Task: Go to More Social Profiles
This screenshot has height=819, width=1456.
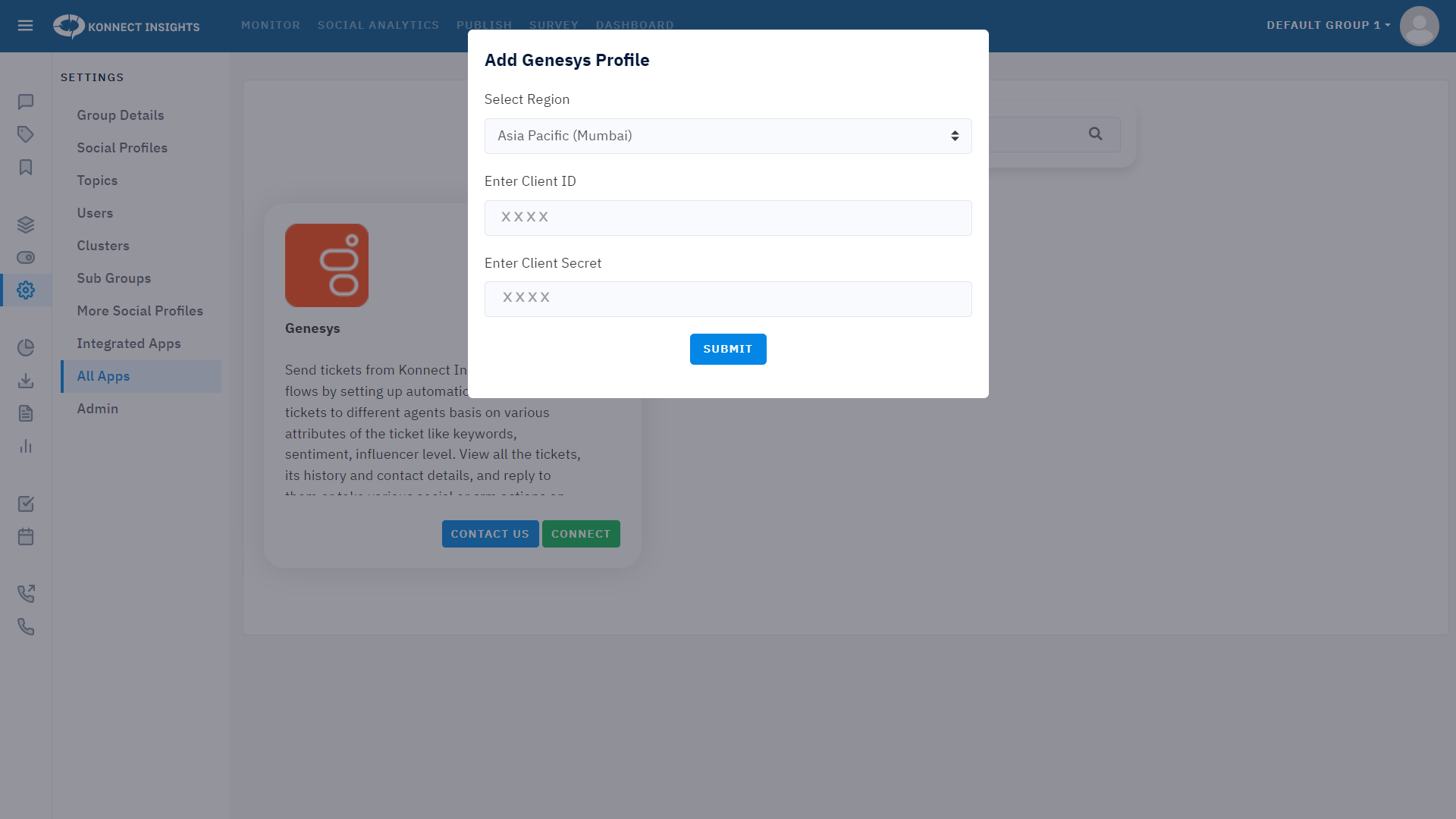Action: (x=140, y=311)
